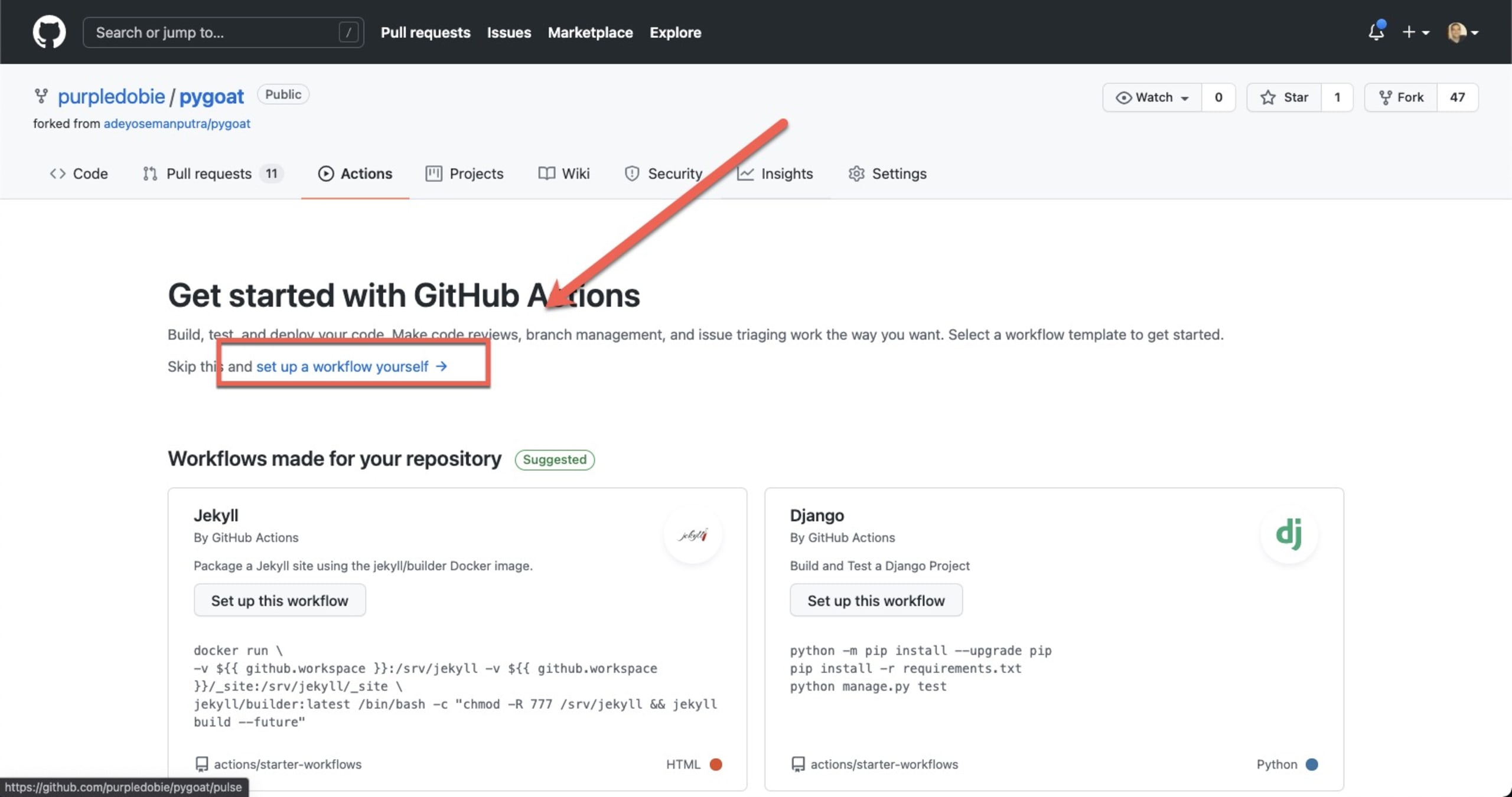The height and width of the screenshot is (797, 1512).
Task: View stargazers count 1
Action: 1337,97
